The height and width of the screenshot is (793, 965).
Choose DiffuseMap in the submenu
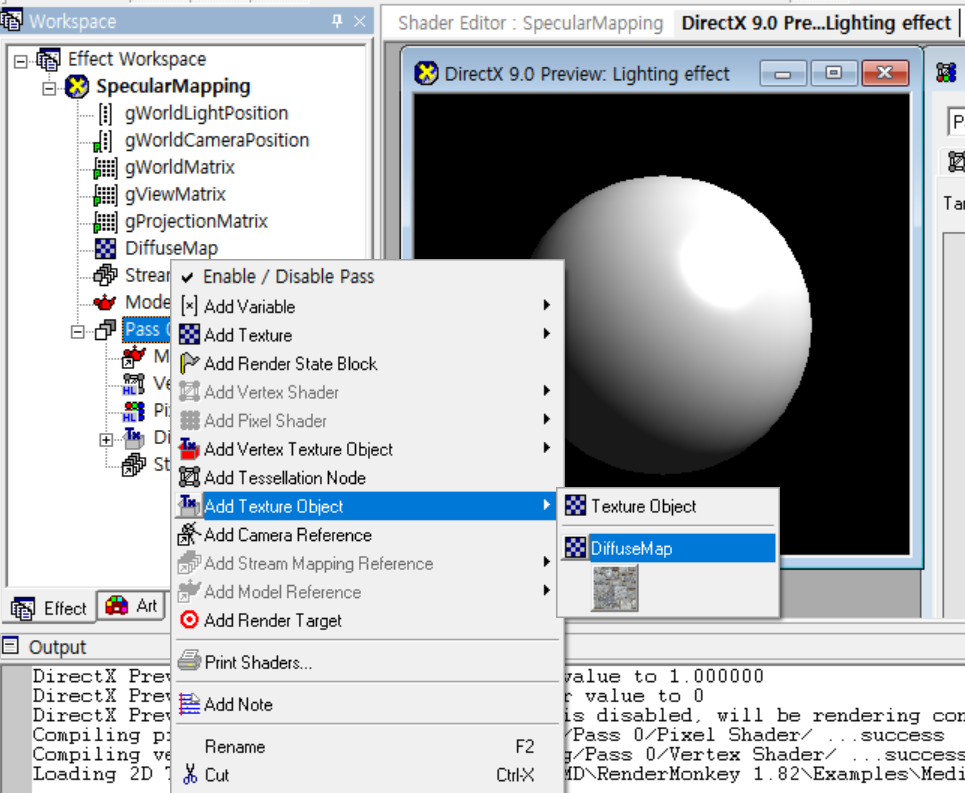[669, 548]
